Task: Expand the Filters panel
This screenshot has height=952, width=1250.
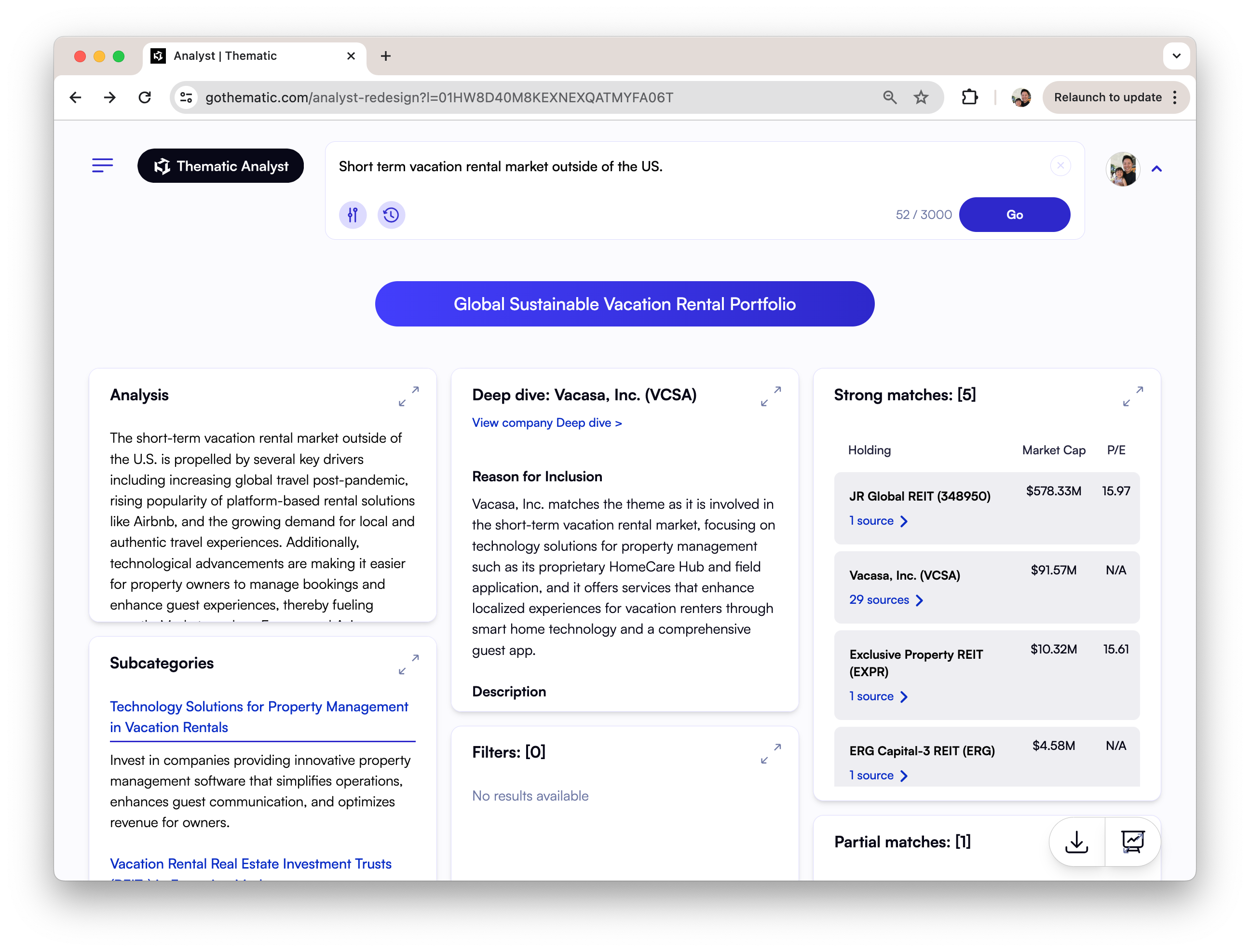Action: click(x=771, y=754)
